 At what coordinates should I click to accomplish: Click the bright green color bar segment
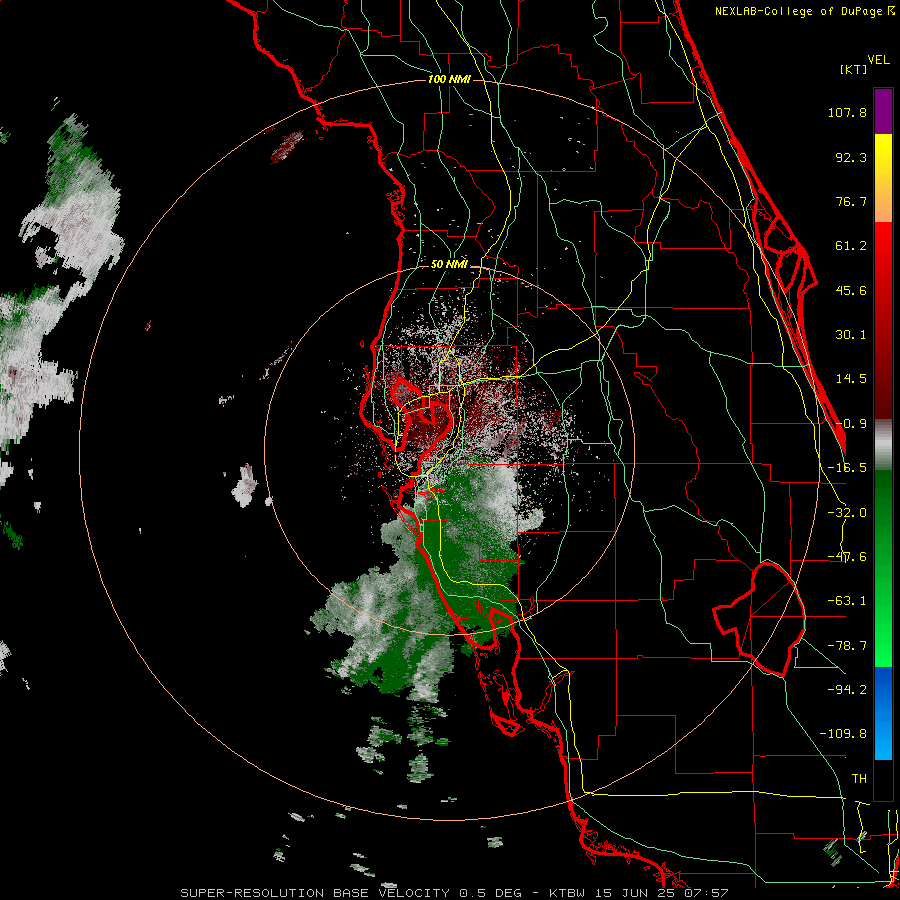tap(883, 568)
